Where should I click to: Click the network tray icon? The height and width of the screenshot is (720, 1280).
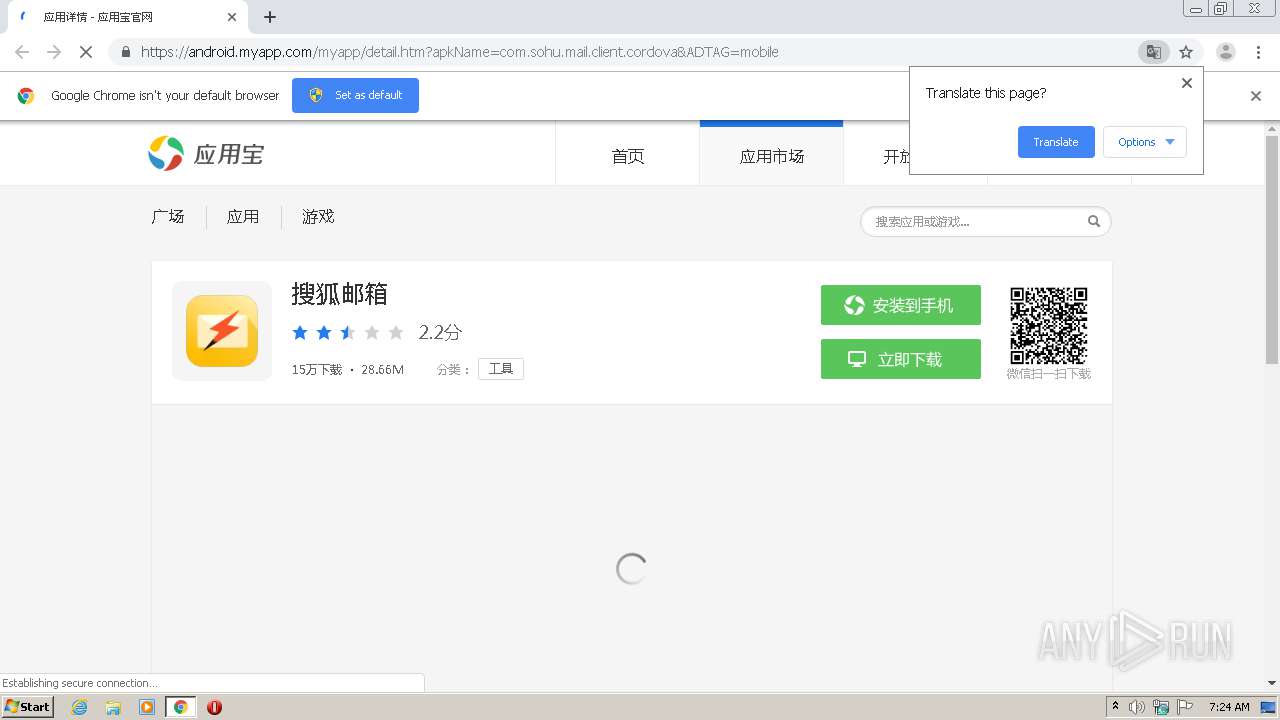pos(1161,707)
